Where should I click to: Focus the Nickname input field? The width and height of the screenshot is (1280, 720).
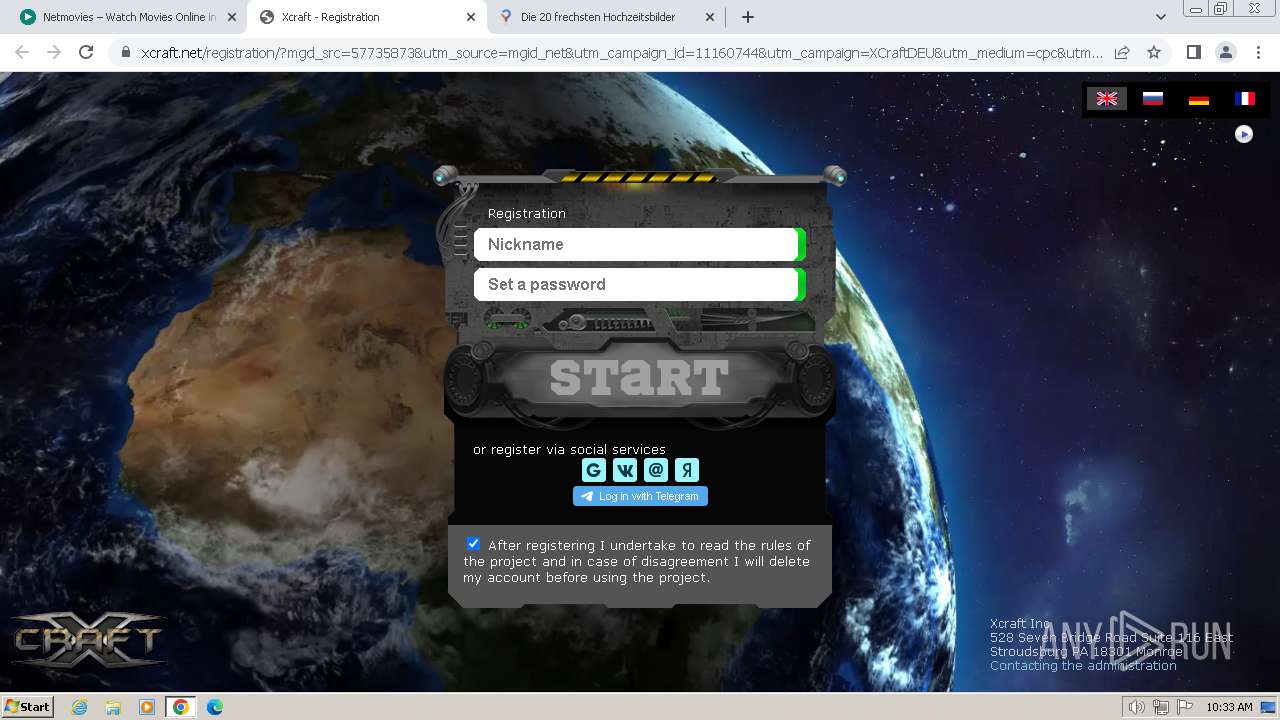636,244
